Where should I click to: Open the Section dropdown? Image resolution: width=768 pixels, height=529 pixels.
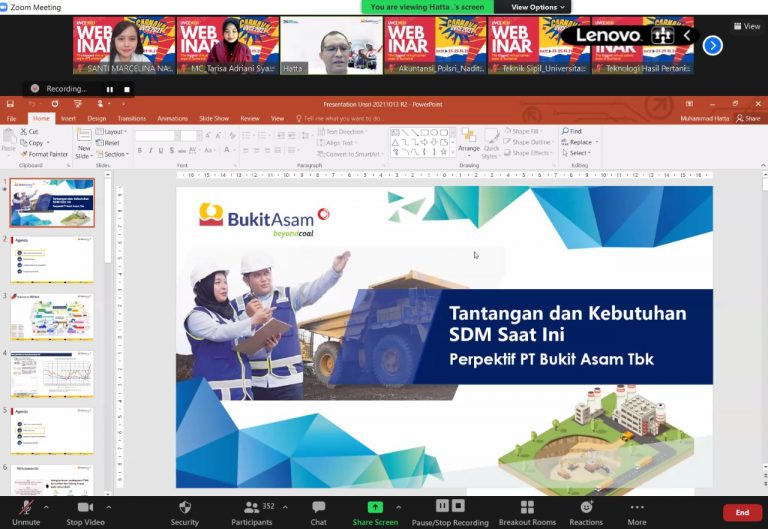(x=113, y=154)
